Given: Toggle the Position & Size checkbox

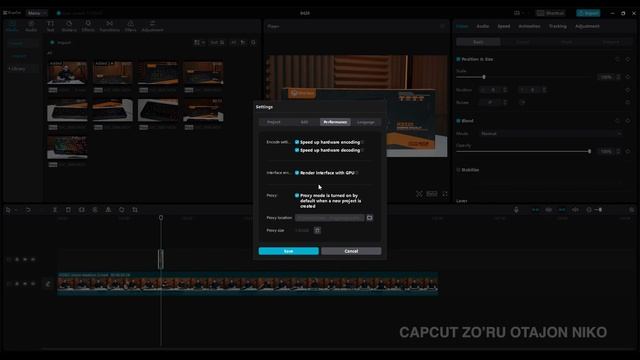Looking at the screenshot, I should pyautogui.click(x=458, y=59).
